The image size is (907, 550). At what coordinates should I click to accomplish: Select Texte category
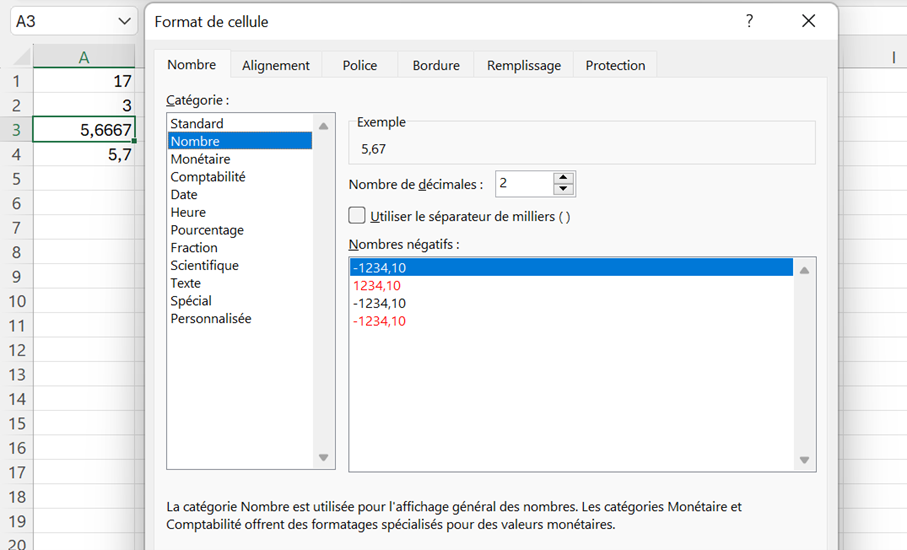(x=240, y=283)
